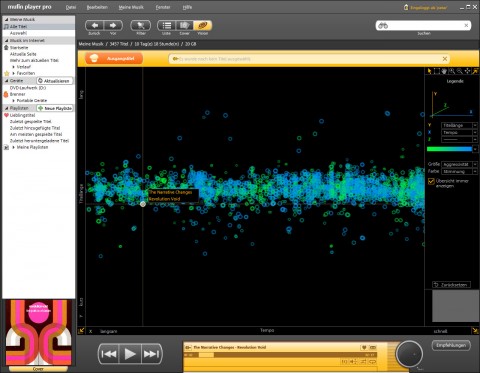Skip to the previous track
The image size is (480, 373).
(109, 354)
